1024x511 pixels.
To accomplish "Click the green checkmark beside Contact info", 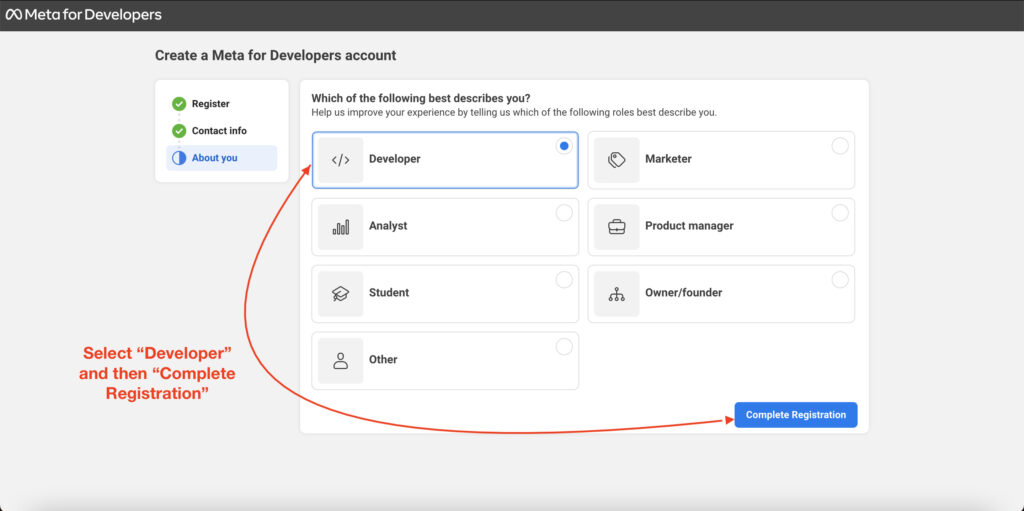I will tap(179, 131).
